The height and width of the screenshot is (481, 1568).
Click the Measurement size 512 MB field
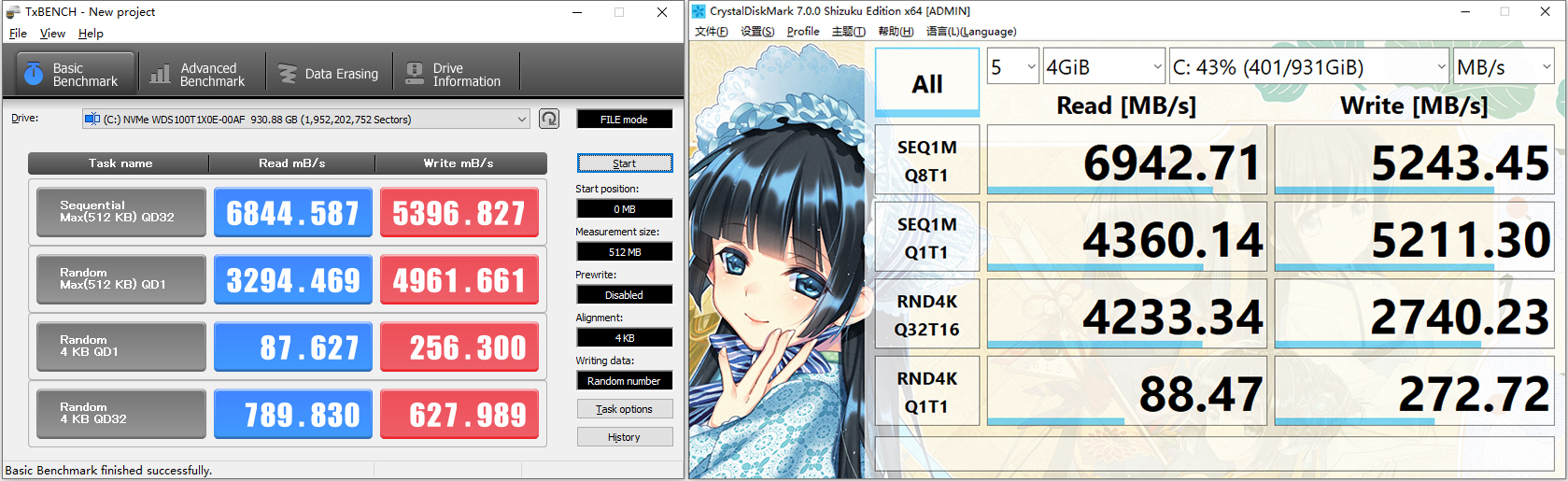pos(624,252)
